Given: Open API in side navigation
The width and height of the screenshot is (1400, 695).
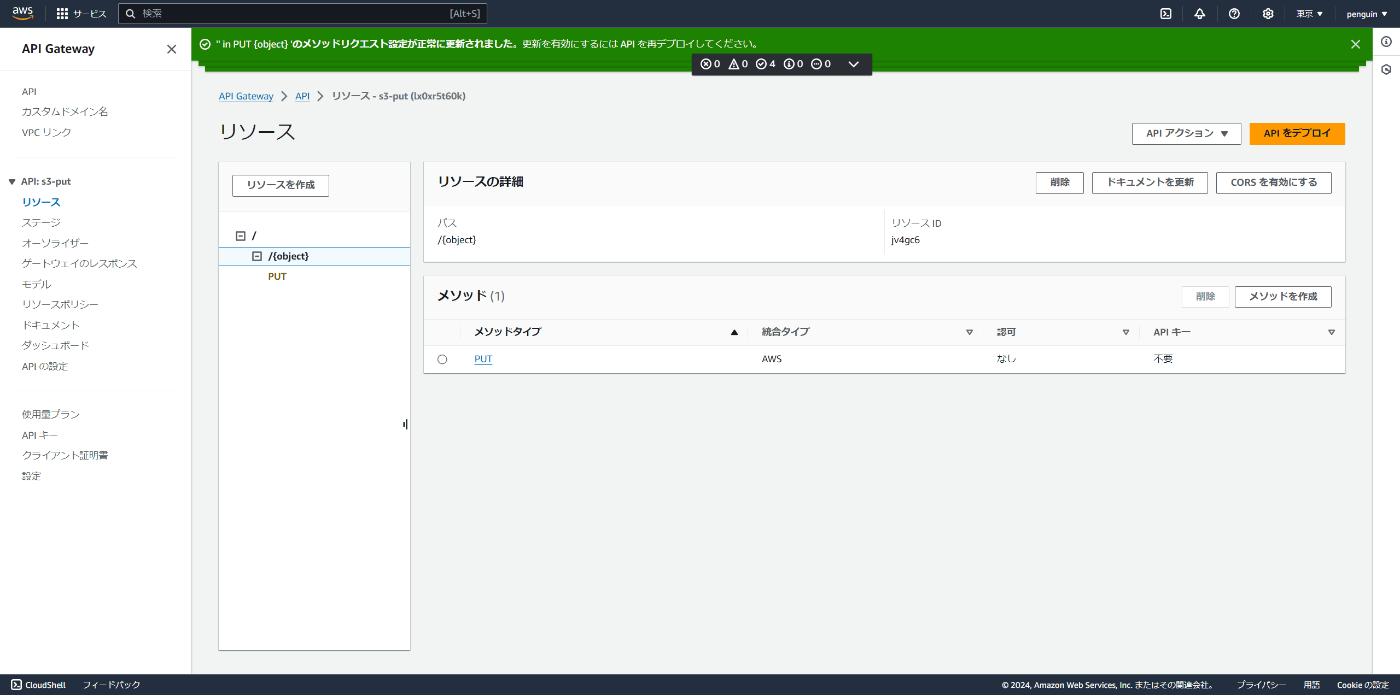Looking at the screenshot, I should (29, 91).
